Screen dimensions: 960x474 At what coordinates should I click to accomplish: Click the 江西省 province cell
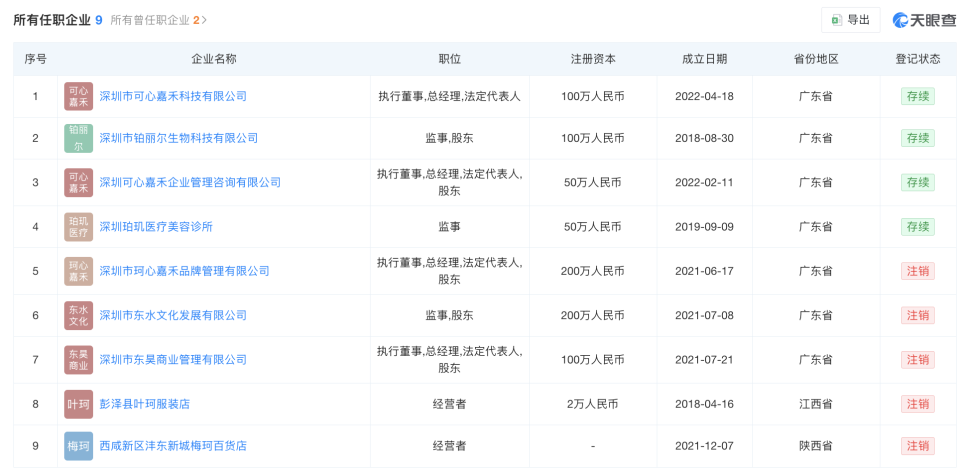point(816,404)
